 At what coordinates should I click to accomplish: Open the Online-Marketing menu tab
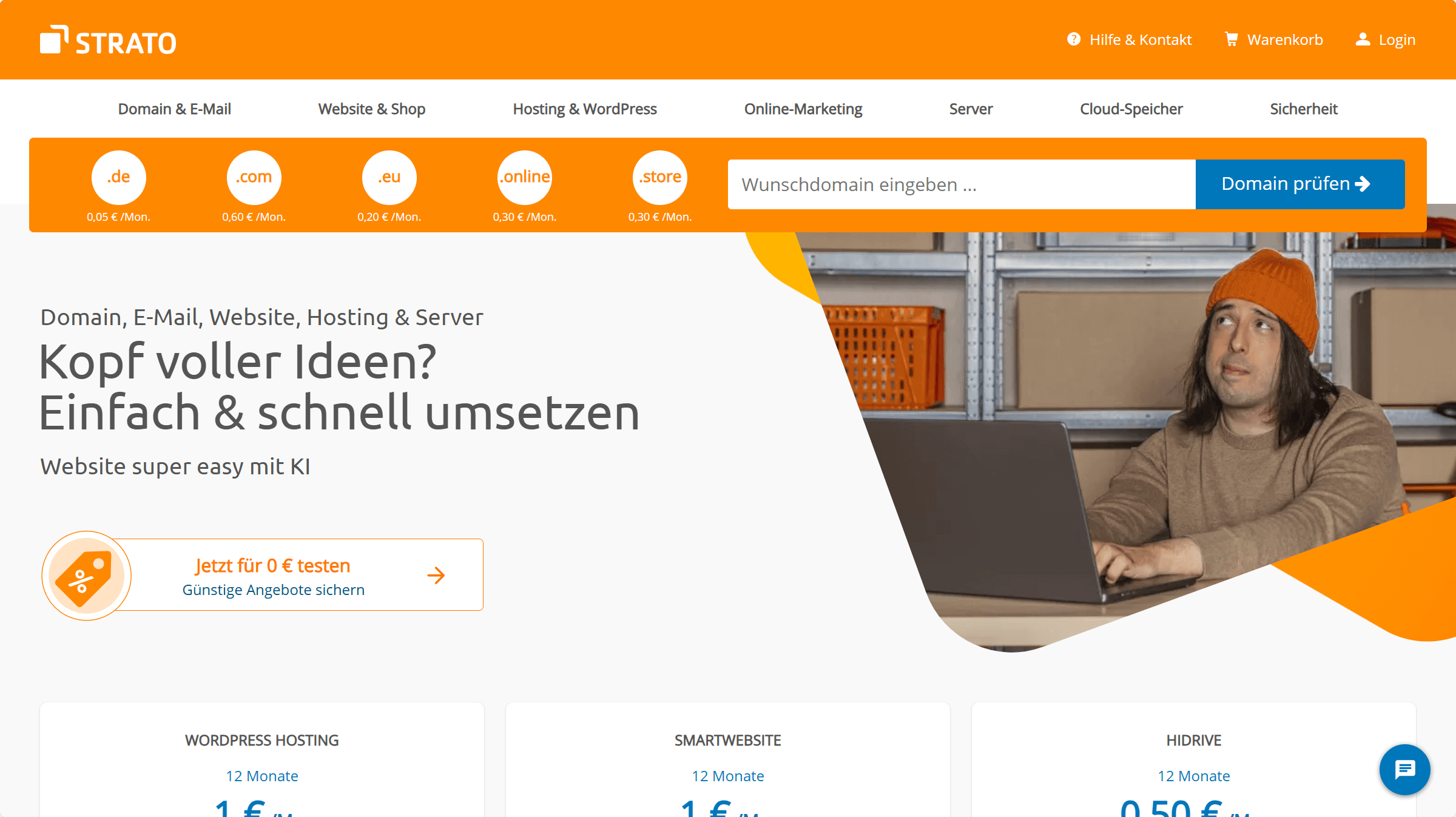(803, 108)
